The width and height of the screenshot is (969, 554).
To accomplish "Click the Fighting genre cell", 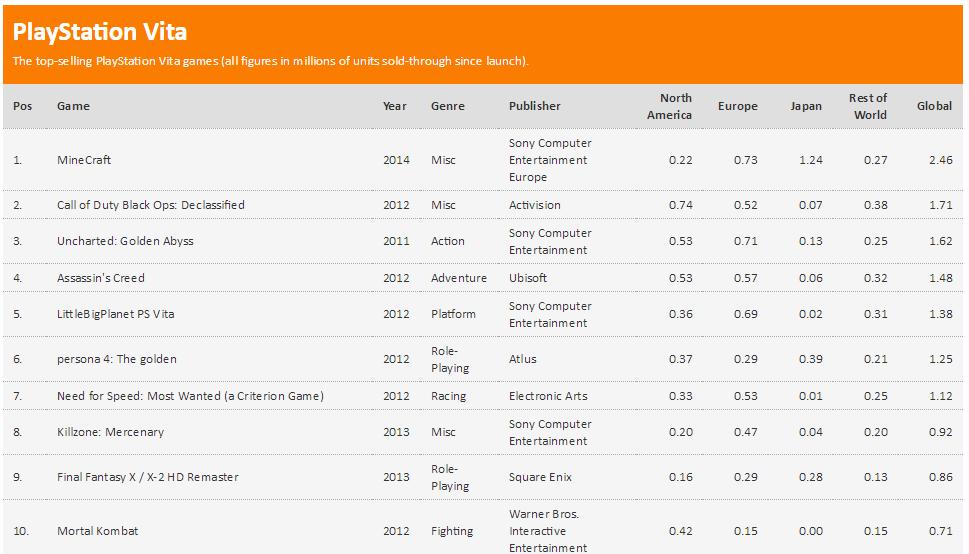I will 452,531.
